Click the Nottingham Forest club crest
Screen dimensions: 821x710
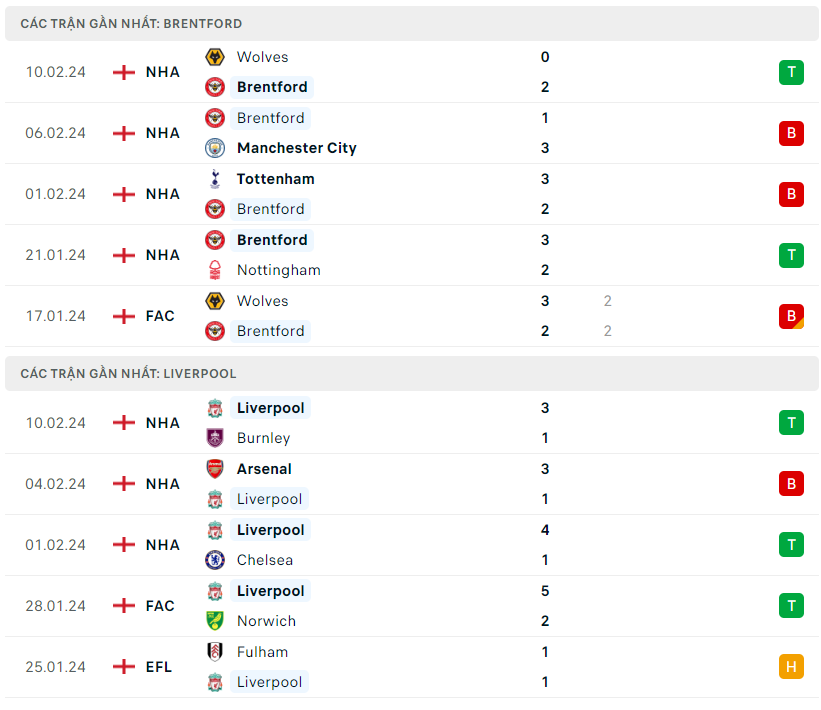(215, 270)
